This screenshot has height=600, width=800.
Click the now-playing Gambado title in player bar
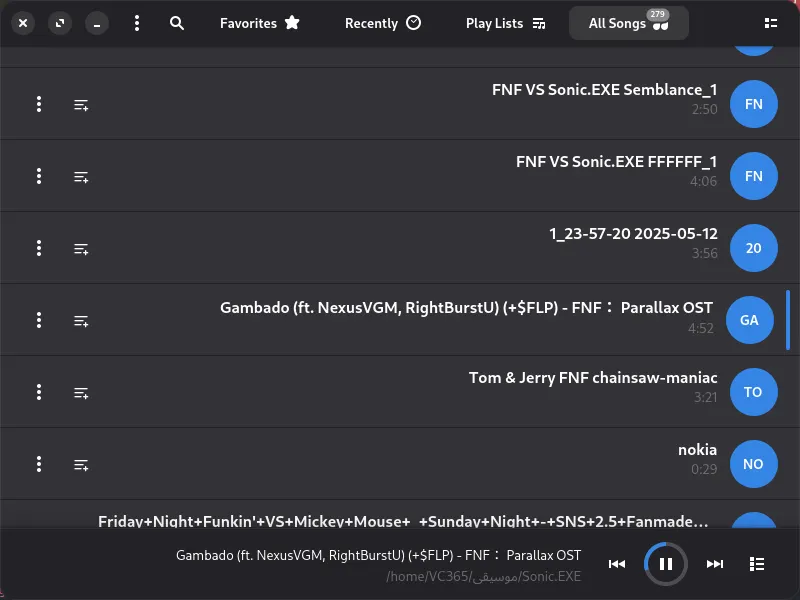click(379, 555)
